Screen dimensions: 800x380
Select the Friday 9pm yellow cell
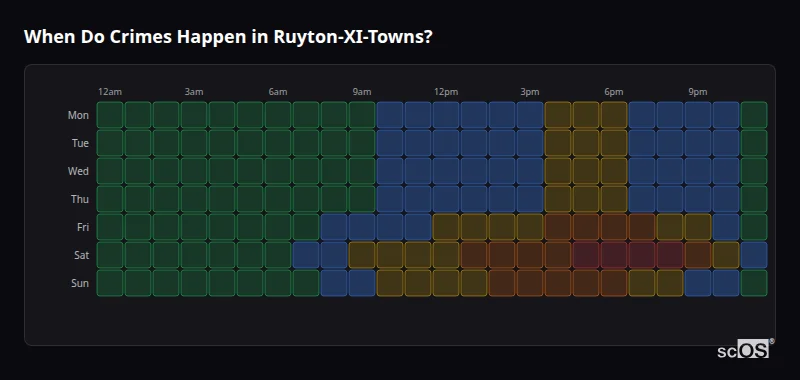tap(698, 227)
